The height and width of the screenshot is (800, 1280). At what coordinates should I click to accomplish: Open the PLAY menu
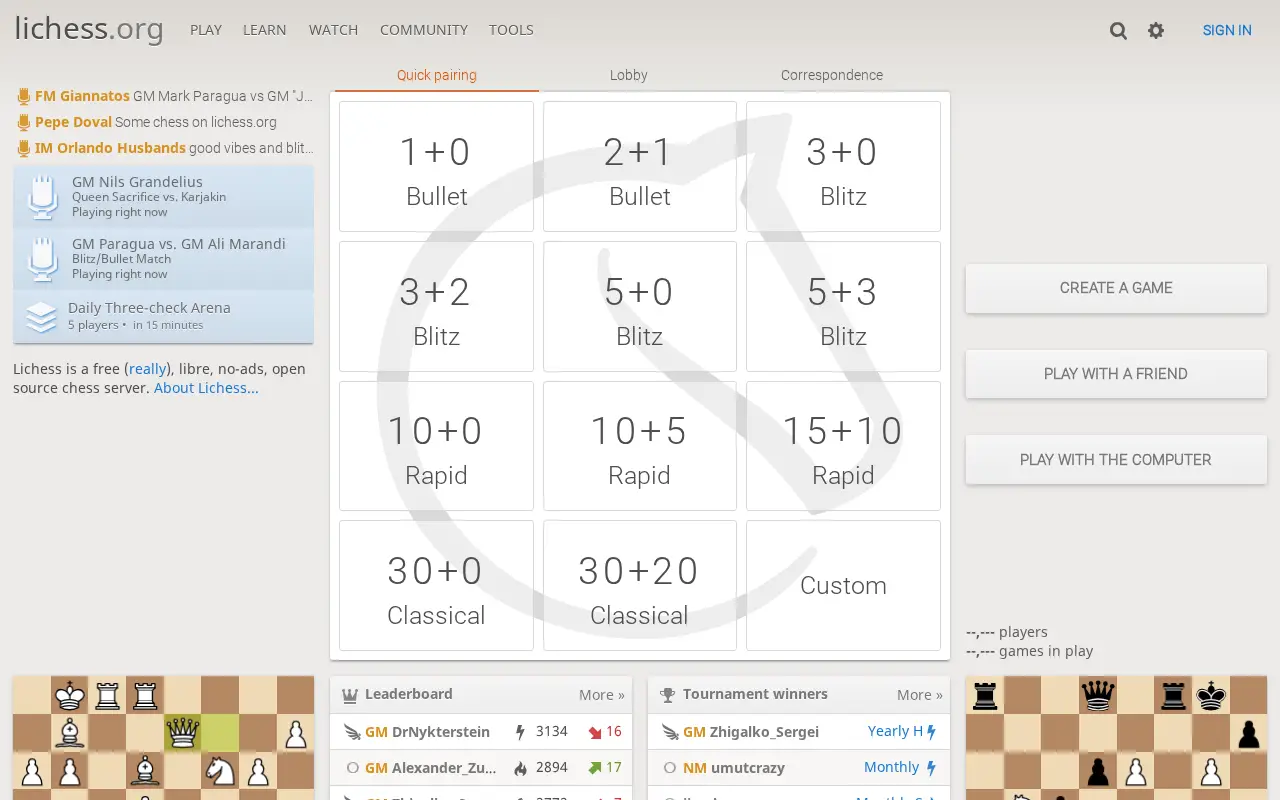(206, 30)
